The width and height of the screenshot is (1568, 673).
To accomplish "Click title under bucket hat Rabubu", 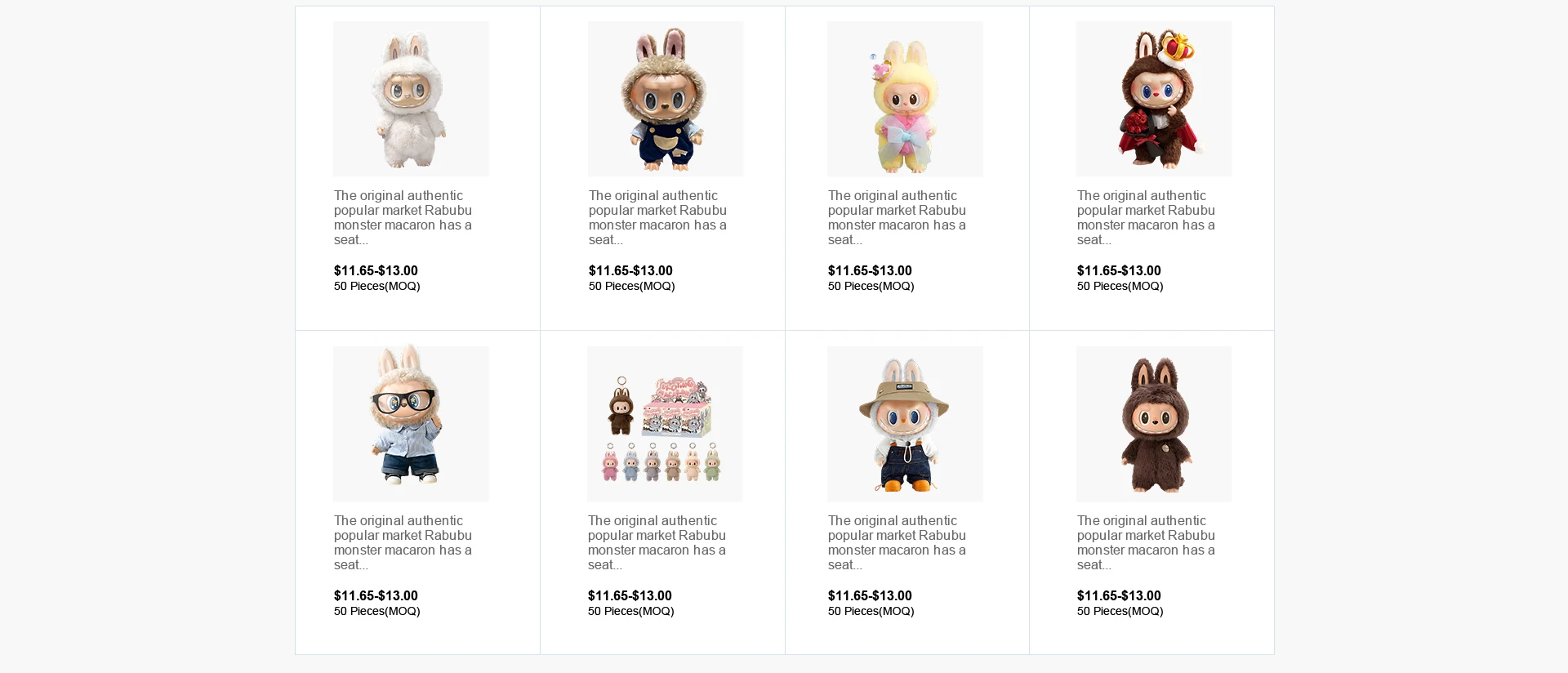I will [x=897, y=542].
